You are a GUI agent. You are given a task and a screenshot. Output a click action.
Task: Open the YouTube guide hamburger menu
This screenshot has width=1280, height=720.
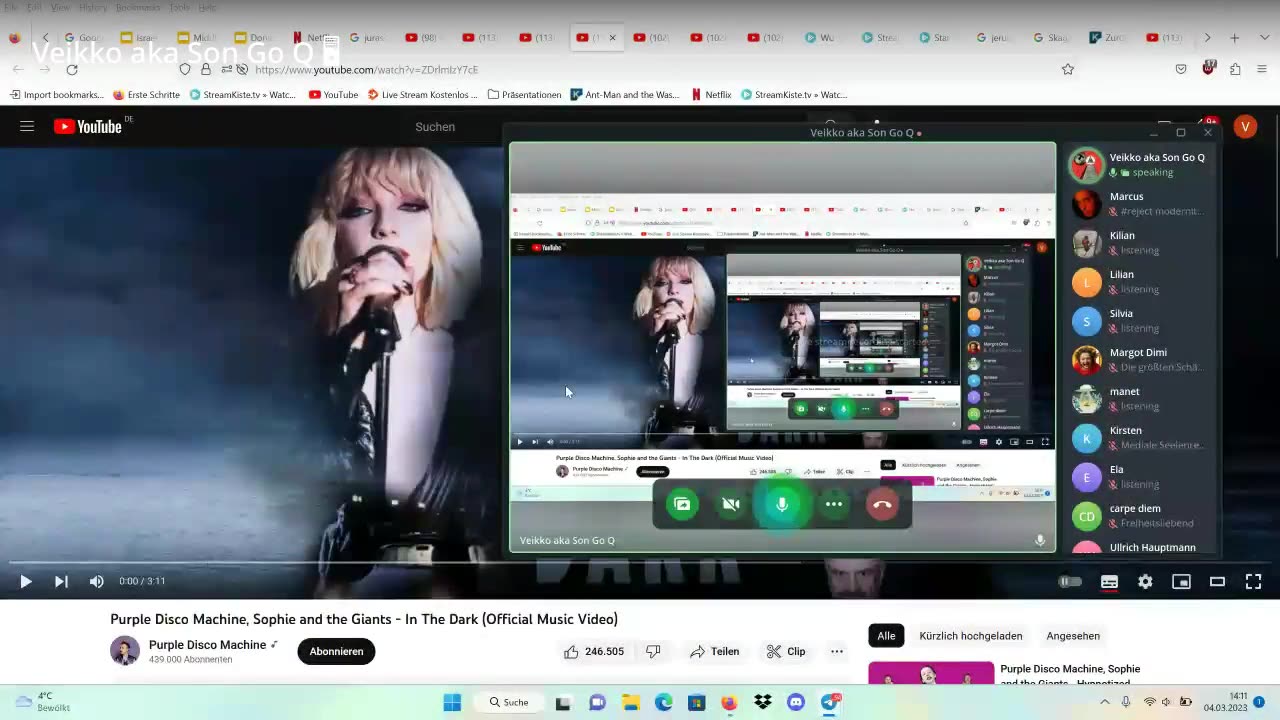pyautogui.click(x=27, y=126)
